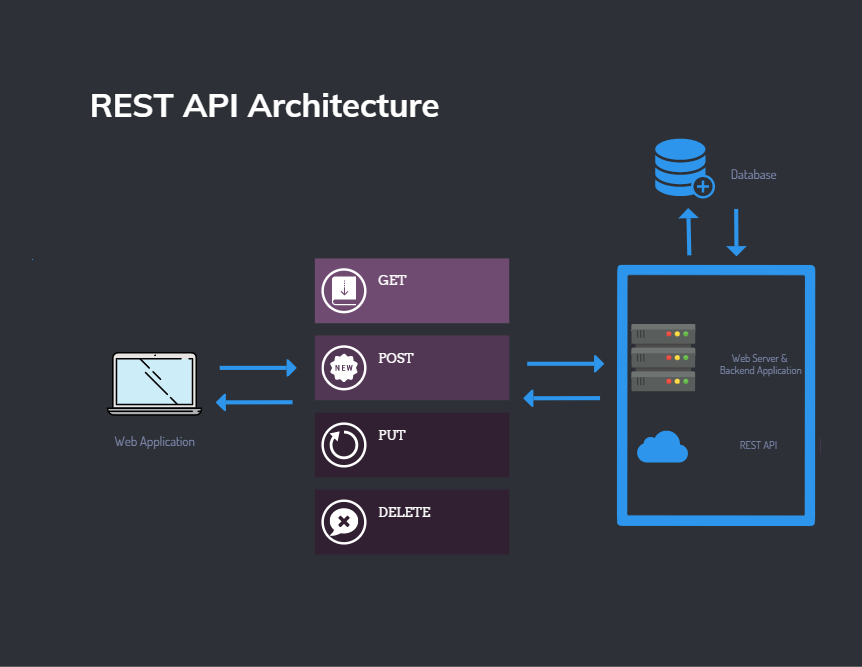Click the Web Server & Backend Application label
This screenshot has height=667, width=862.
760,364
